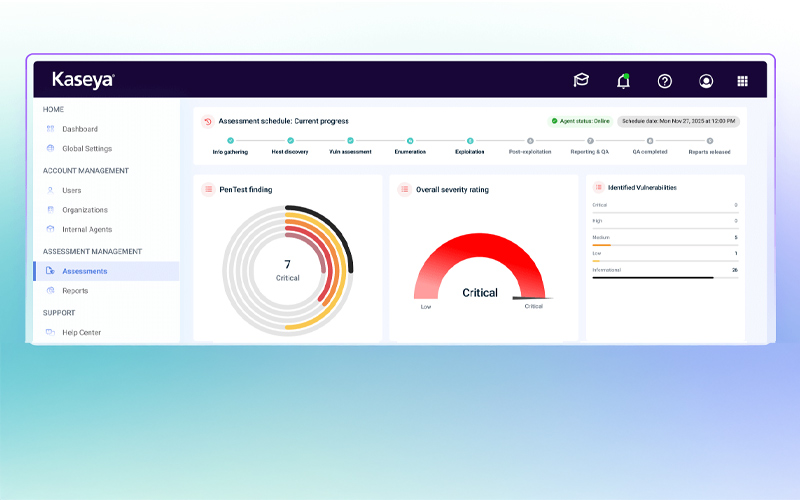Open the Help Center link

coord(81,332)
